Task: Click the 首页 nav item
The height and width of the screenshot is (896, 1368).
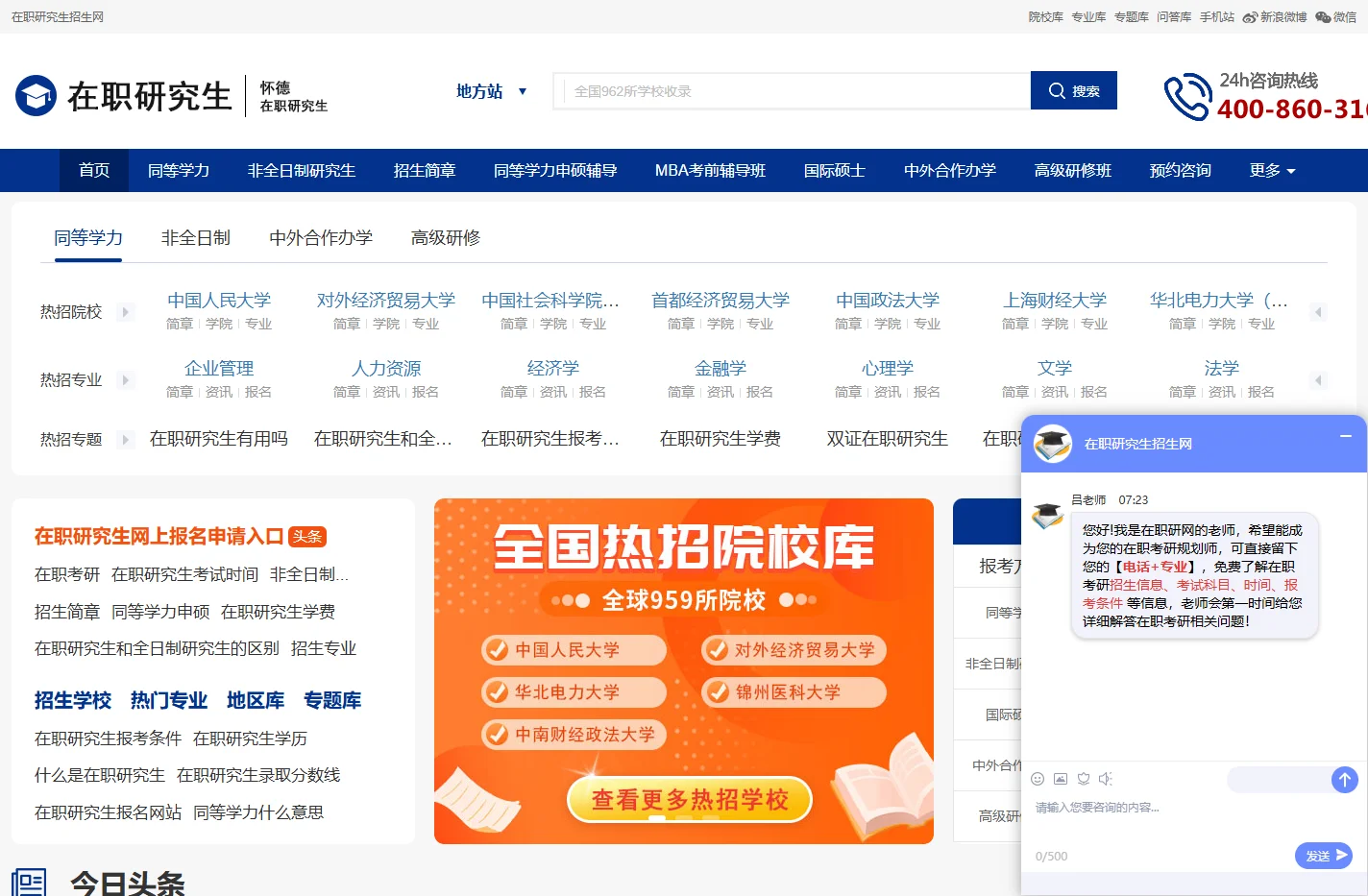Action: tap(94, 170)
